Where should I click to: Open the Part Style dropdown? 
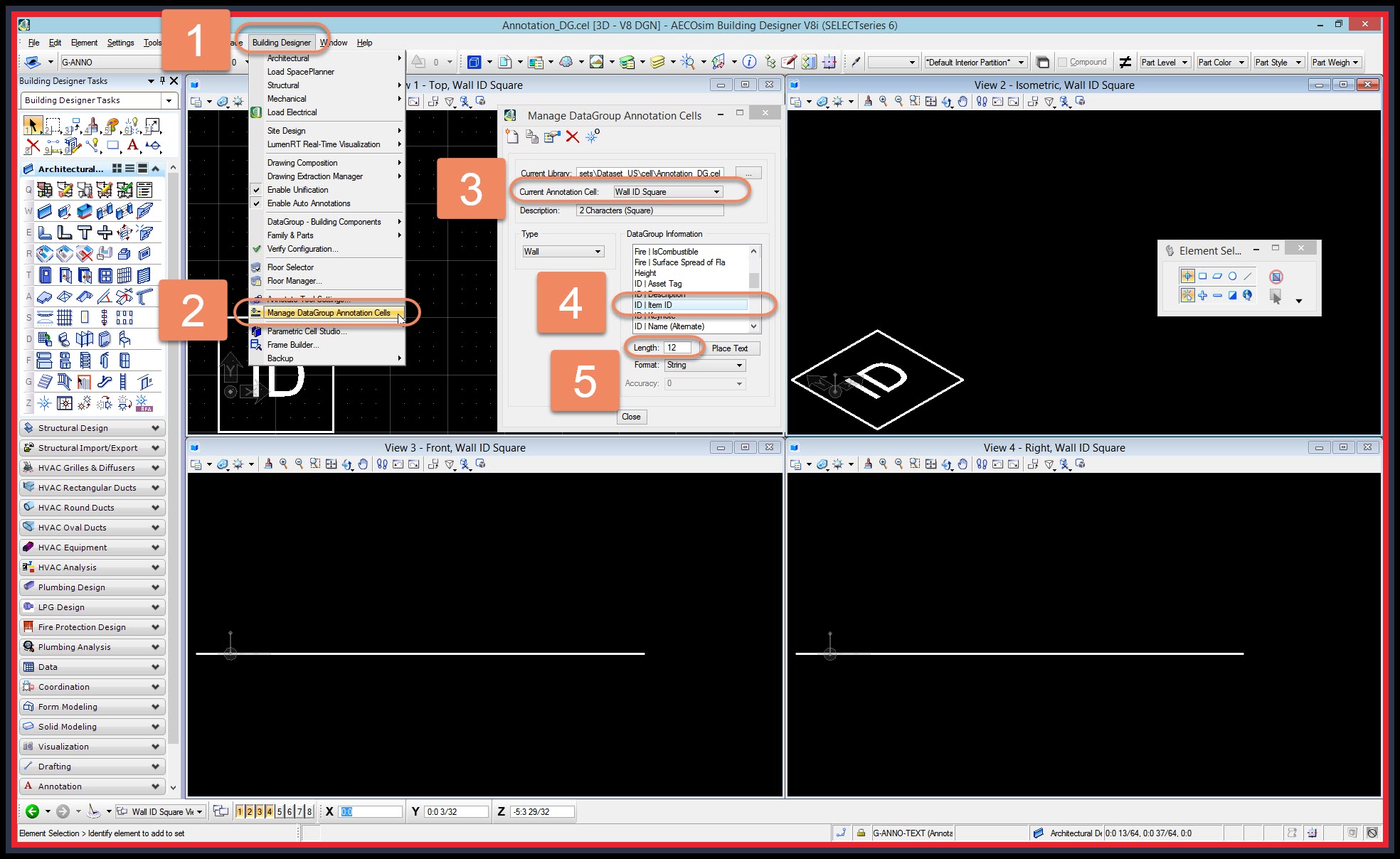1278,62
